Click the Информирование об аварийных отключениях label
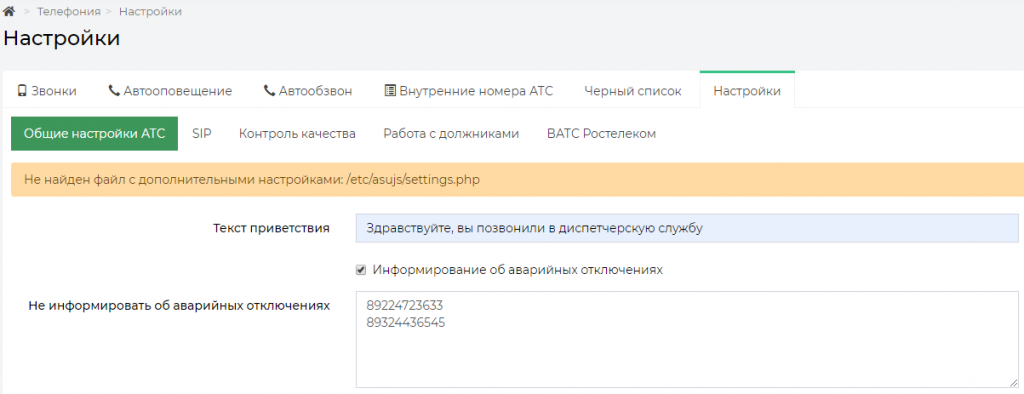 [517, 270]
